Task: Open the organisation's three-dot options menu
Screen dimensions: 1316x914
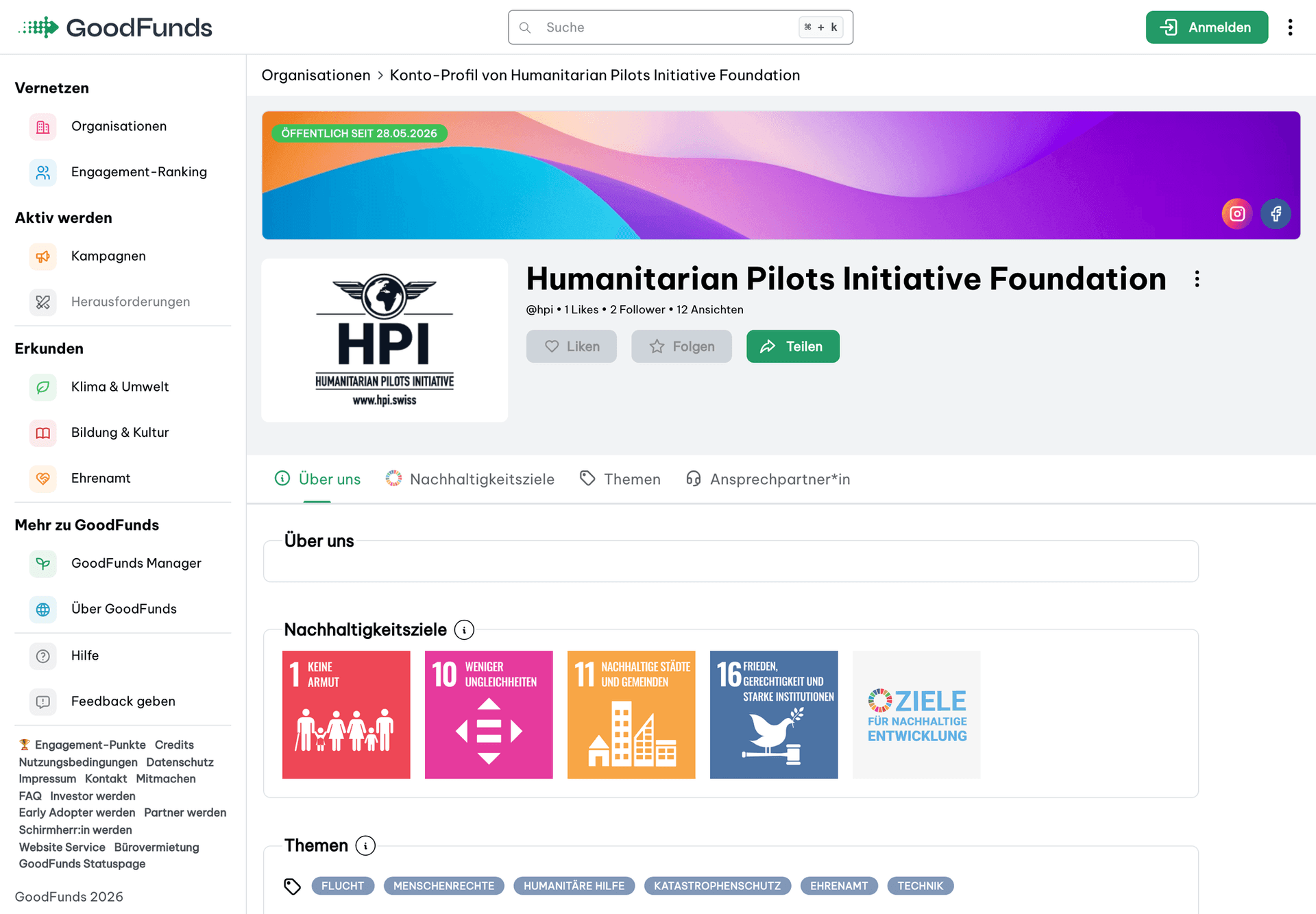Action: pyautogui.click(x=1197, y=279)
